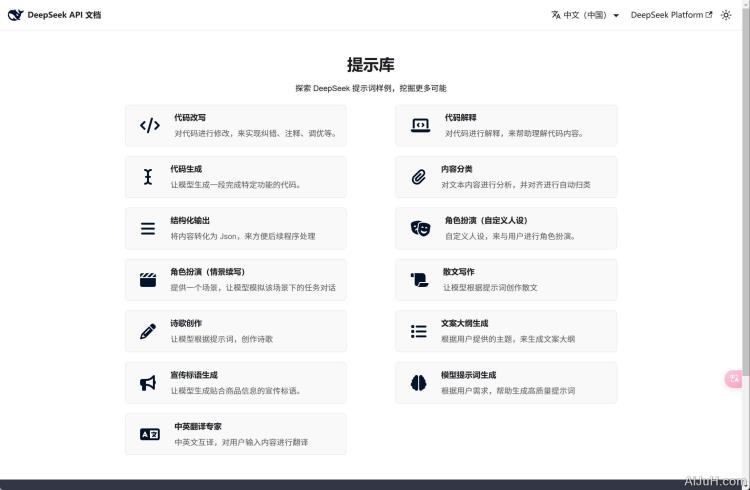The image size is (750, 490).
Task: Expand the 中文（中国）language dropdown
Action: pyautogui.click(x=585, y=15)
